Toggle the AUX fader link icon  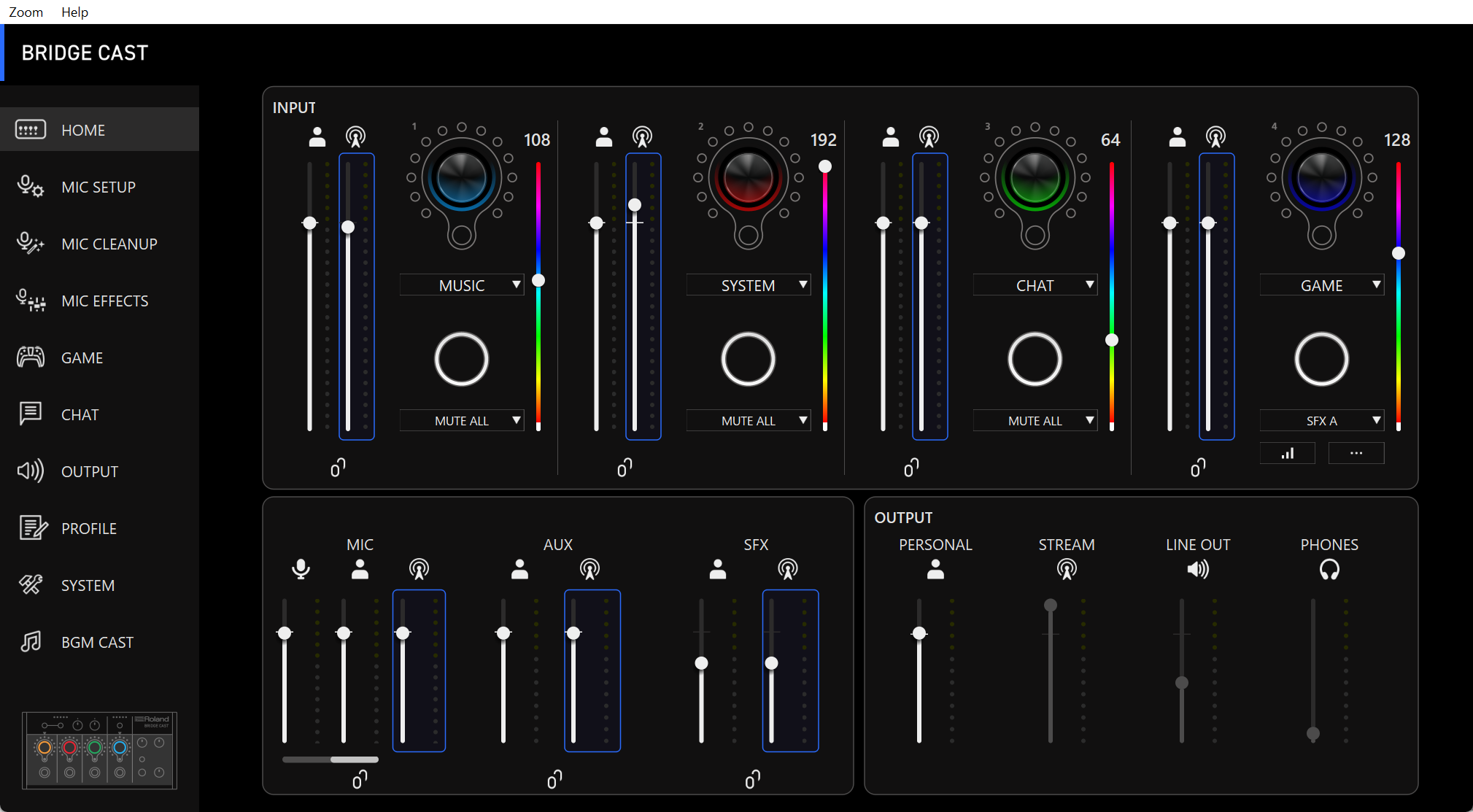554,780
